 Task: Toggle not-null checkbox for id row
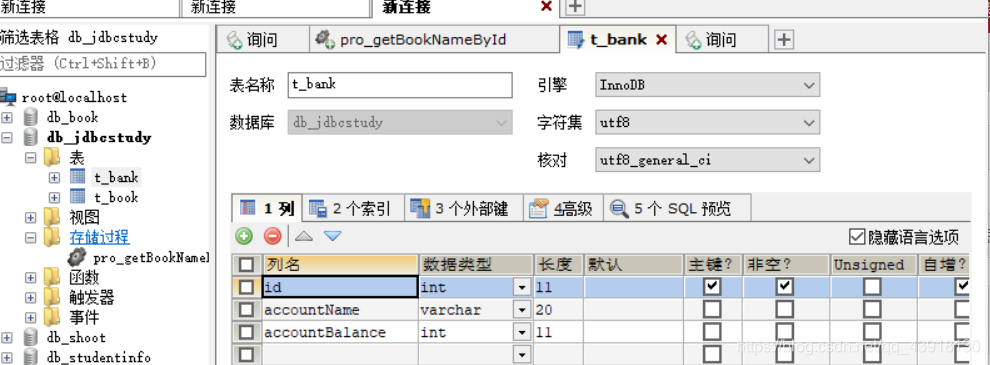pyautogui.click(x=784, y=287)
